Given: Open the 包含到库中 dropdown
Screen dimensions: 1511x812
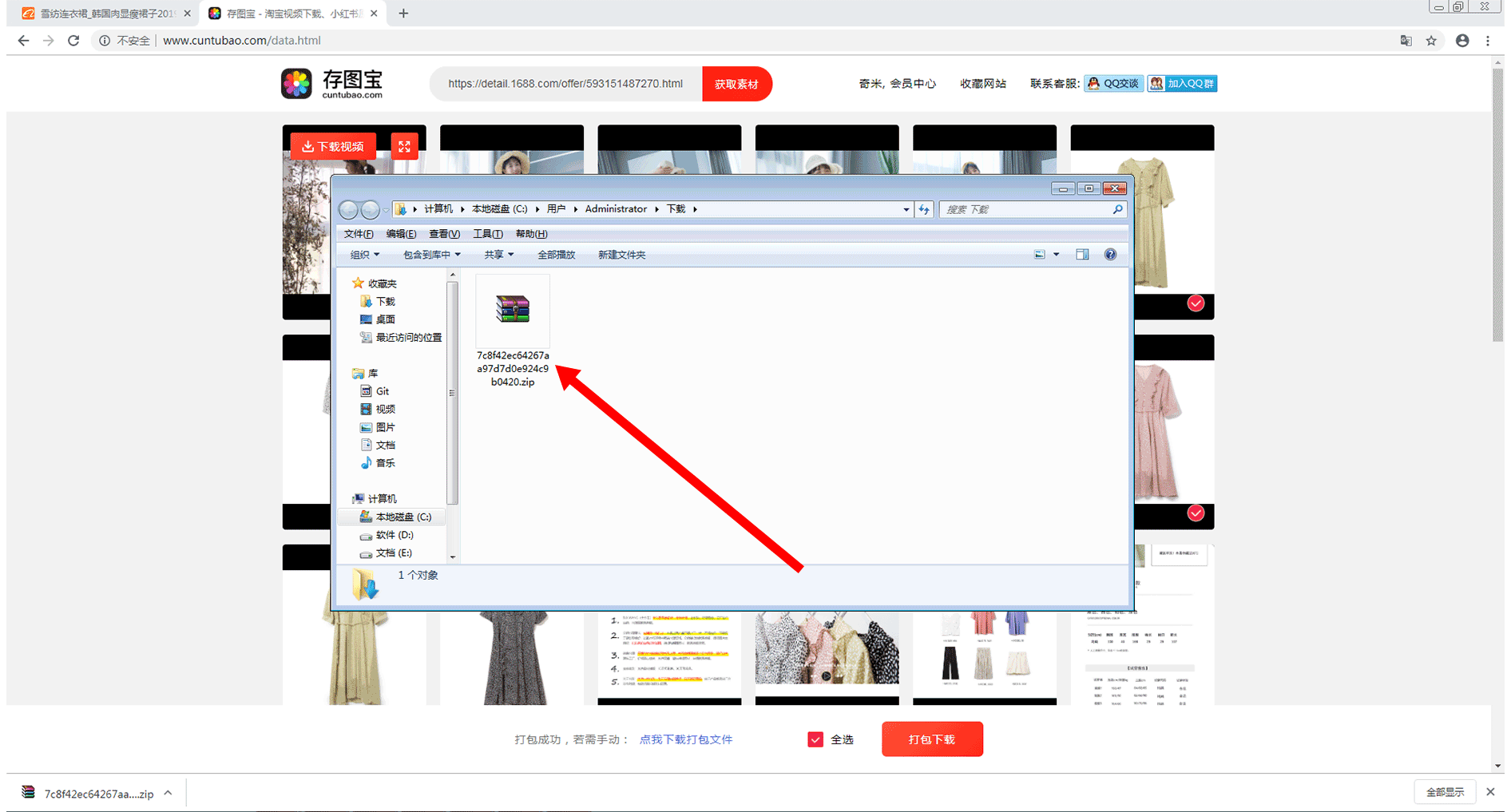Looking at the screenshot, I should point(431,255).
